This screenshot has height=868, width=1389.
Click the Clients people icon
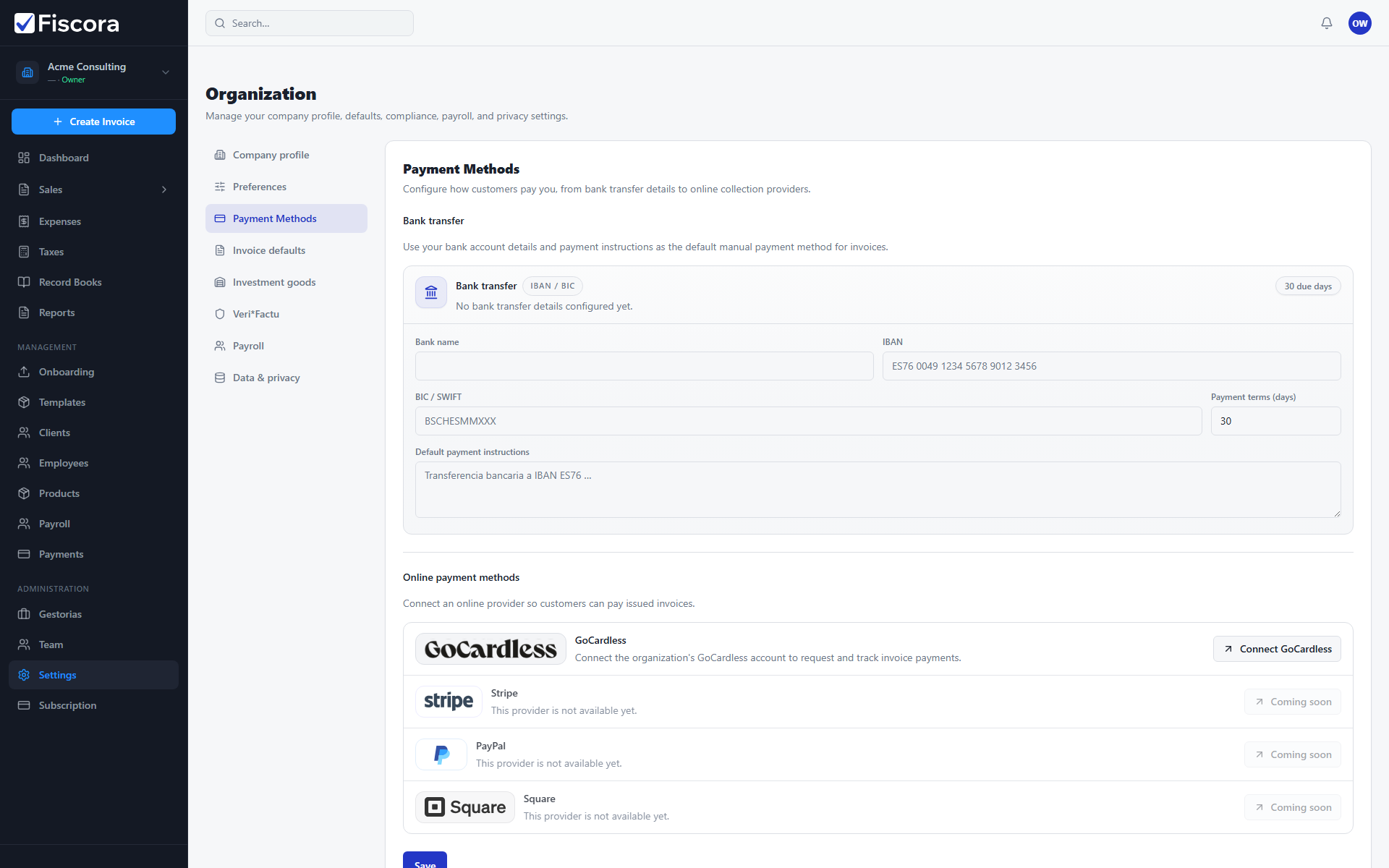[24, 433]
